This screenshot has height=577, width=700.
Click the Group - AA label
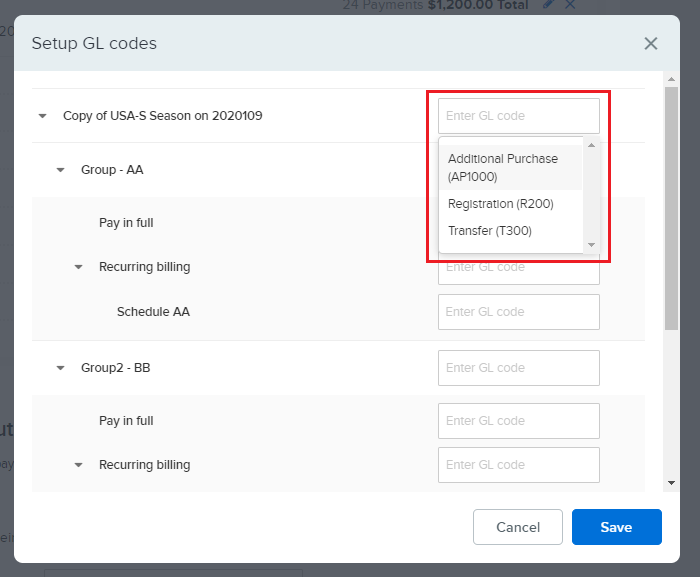(112, 170)
